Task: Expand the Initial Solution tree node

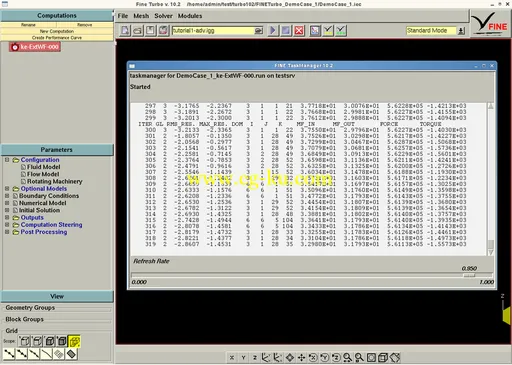Action: 7,210
